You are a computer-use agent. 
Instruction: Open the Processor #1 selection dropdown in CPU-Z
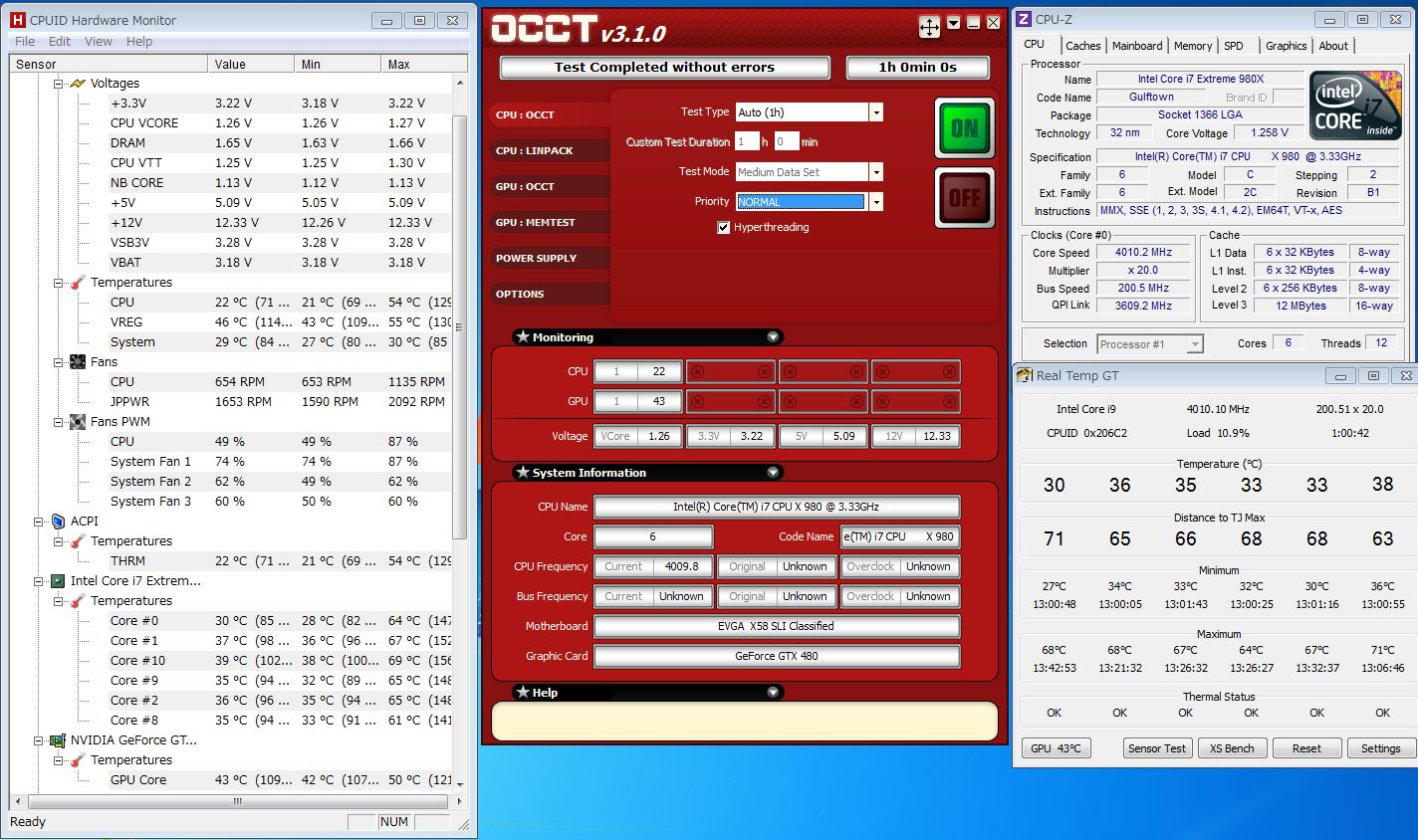(1195, 344)
